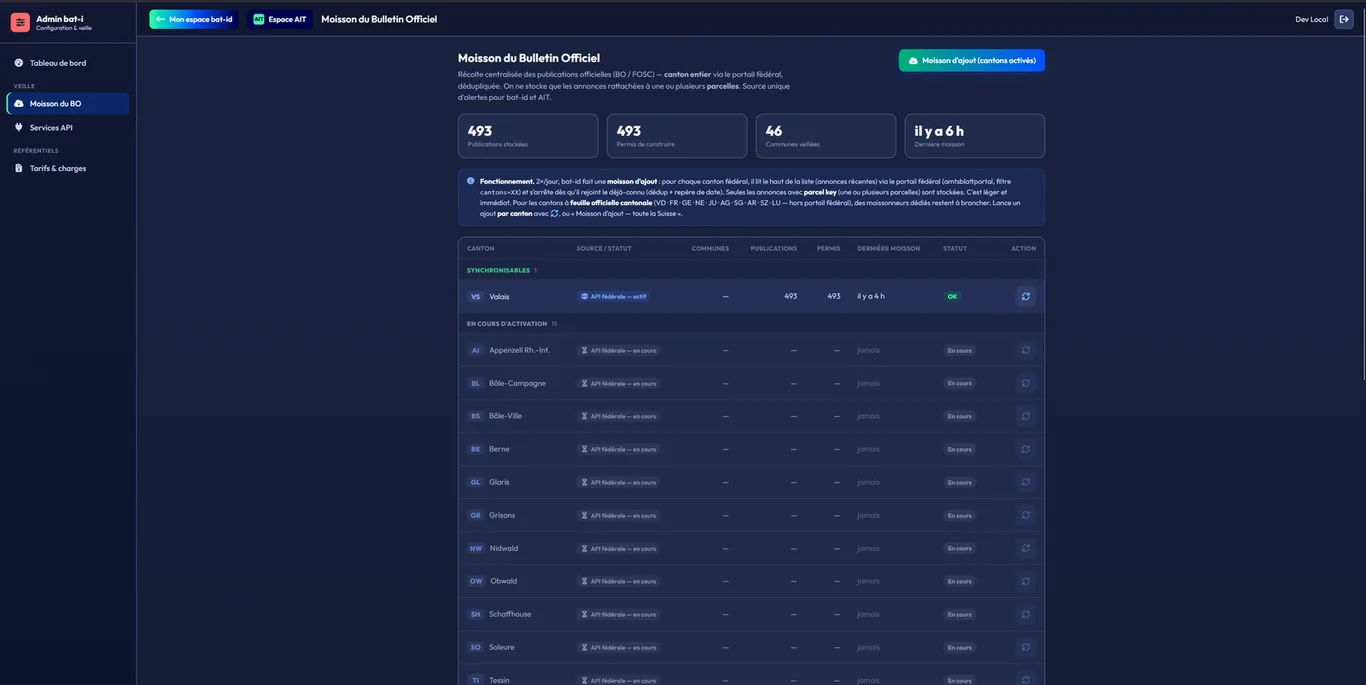Click Dev Local user label
The image size is (1366, 685).
[1311, 19]
